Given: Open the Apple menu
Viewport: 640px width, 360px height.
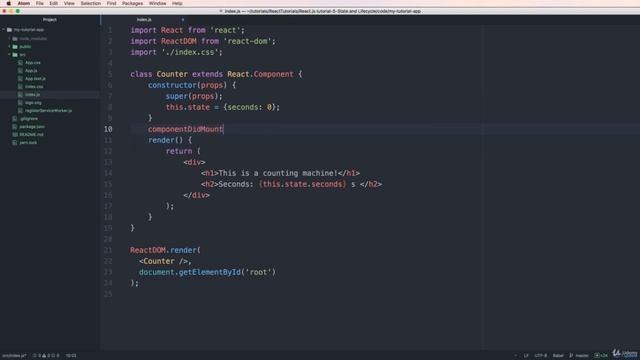Looking at the screenshot, I should (9, 3).
